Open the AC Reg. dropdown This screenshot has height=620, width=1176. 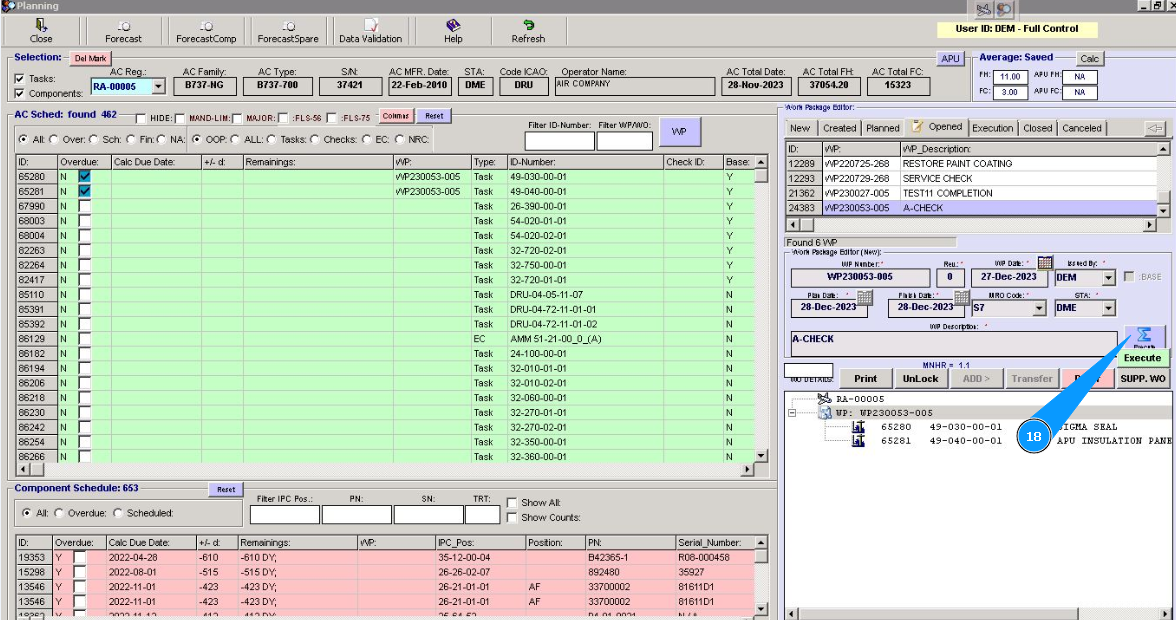click(158, 87)
